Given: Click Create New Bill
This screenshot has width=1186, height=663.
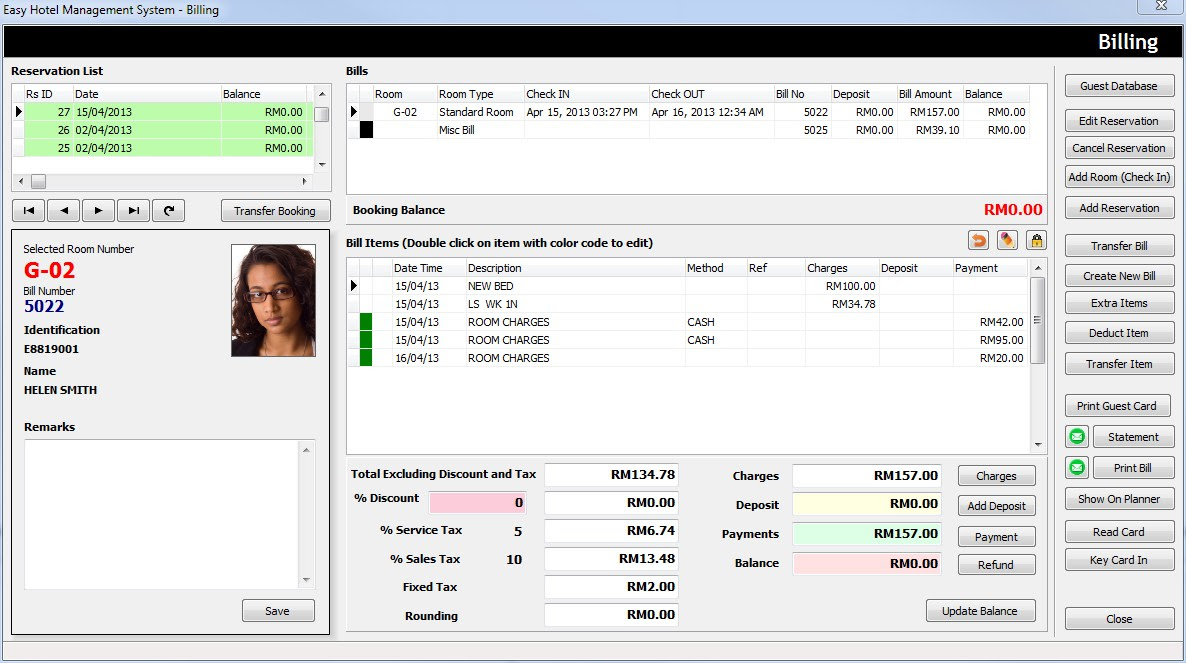Looking at the screenshot, I should [1119, 276].
